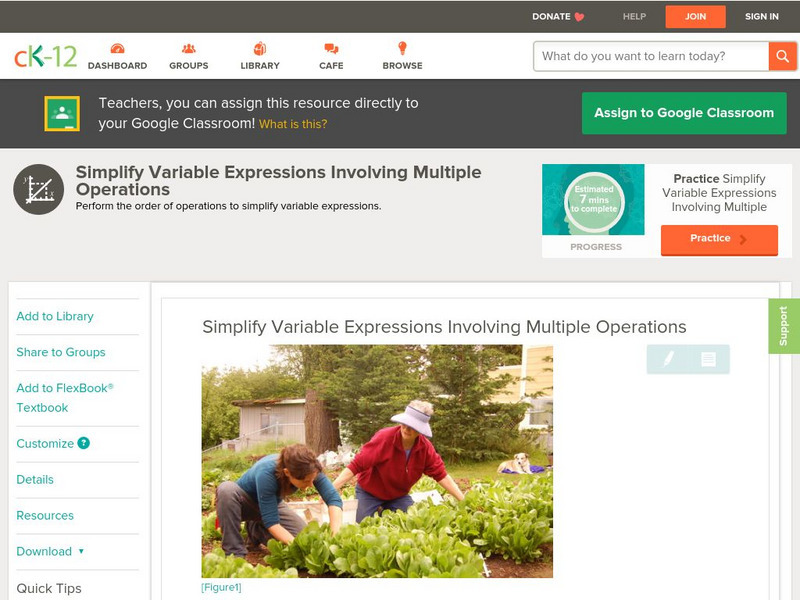800x600 pixels.
Task: Click the green Support side tab
Action: point(784,326)
